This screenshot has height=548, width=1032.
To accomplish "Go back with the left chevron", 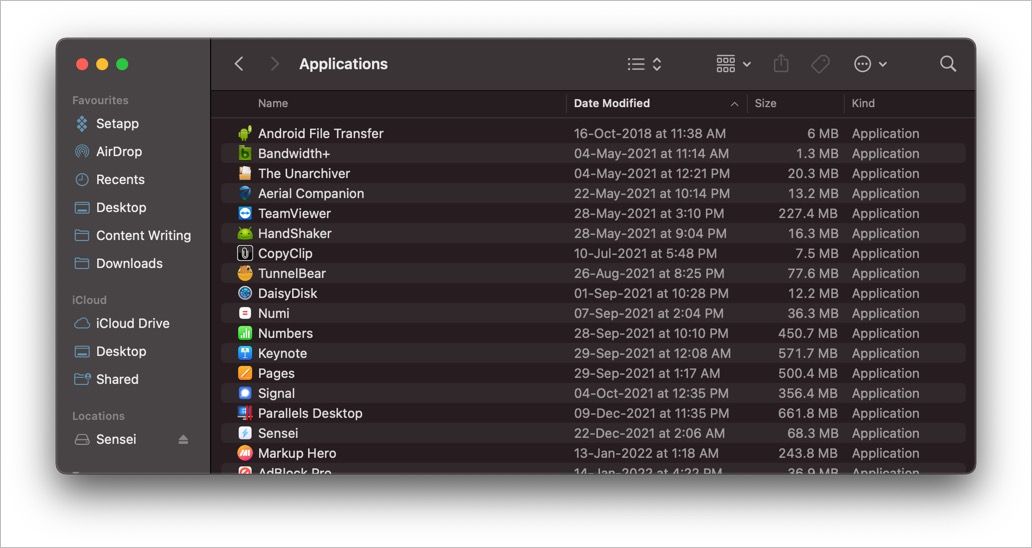I will click(239, 64).
